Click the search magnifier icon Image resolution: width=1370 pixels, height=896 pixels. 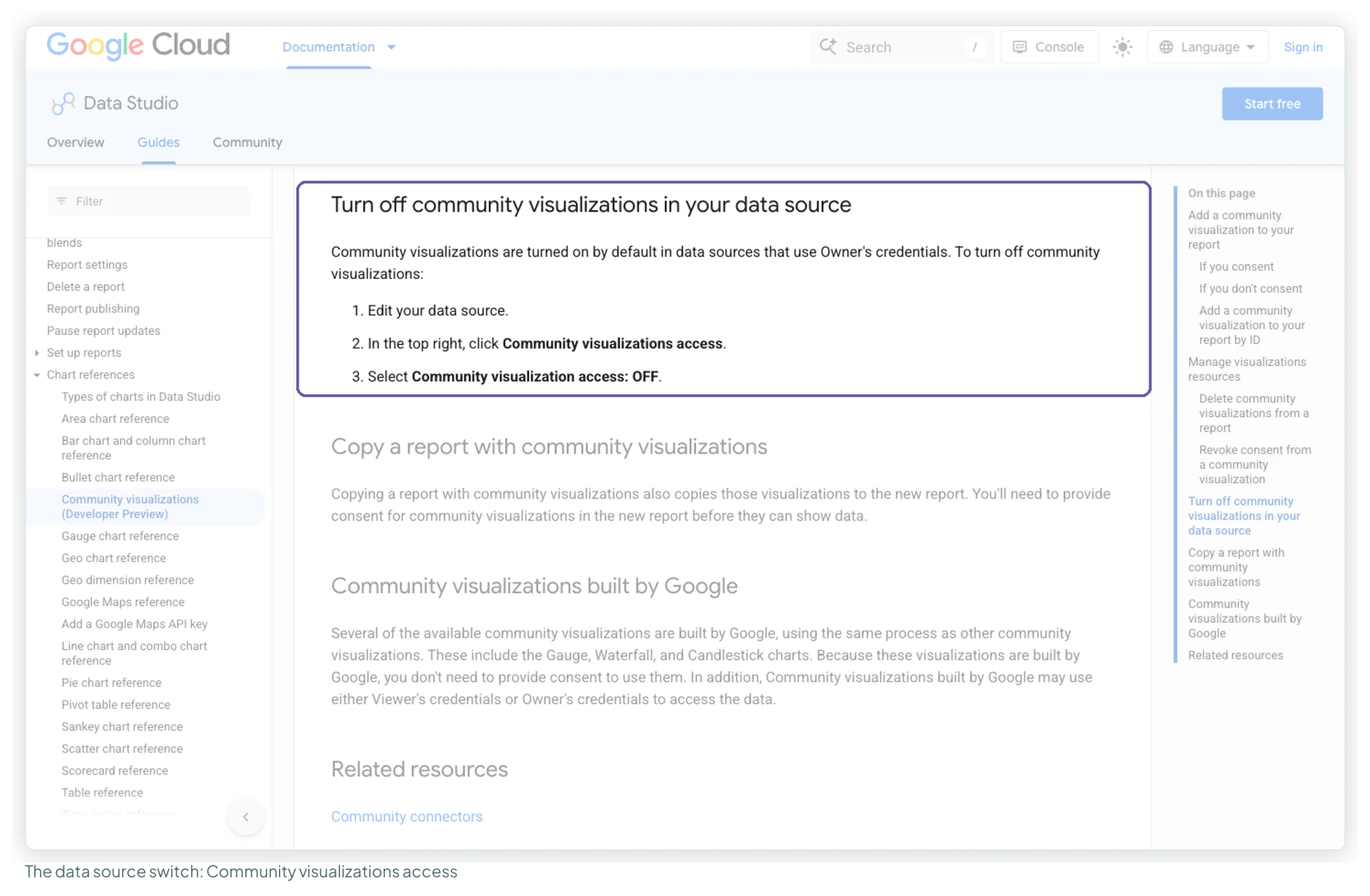click(x=828, y=47)
